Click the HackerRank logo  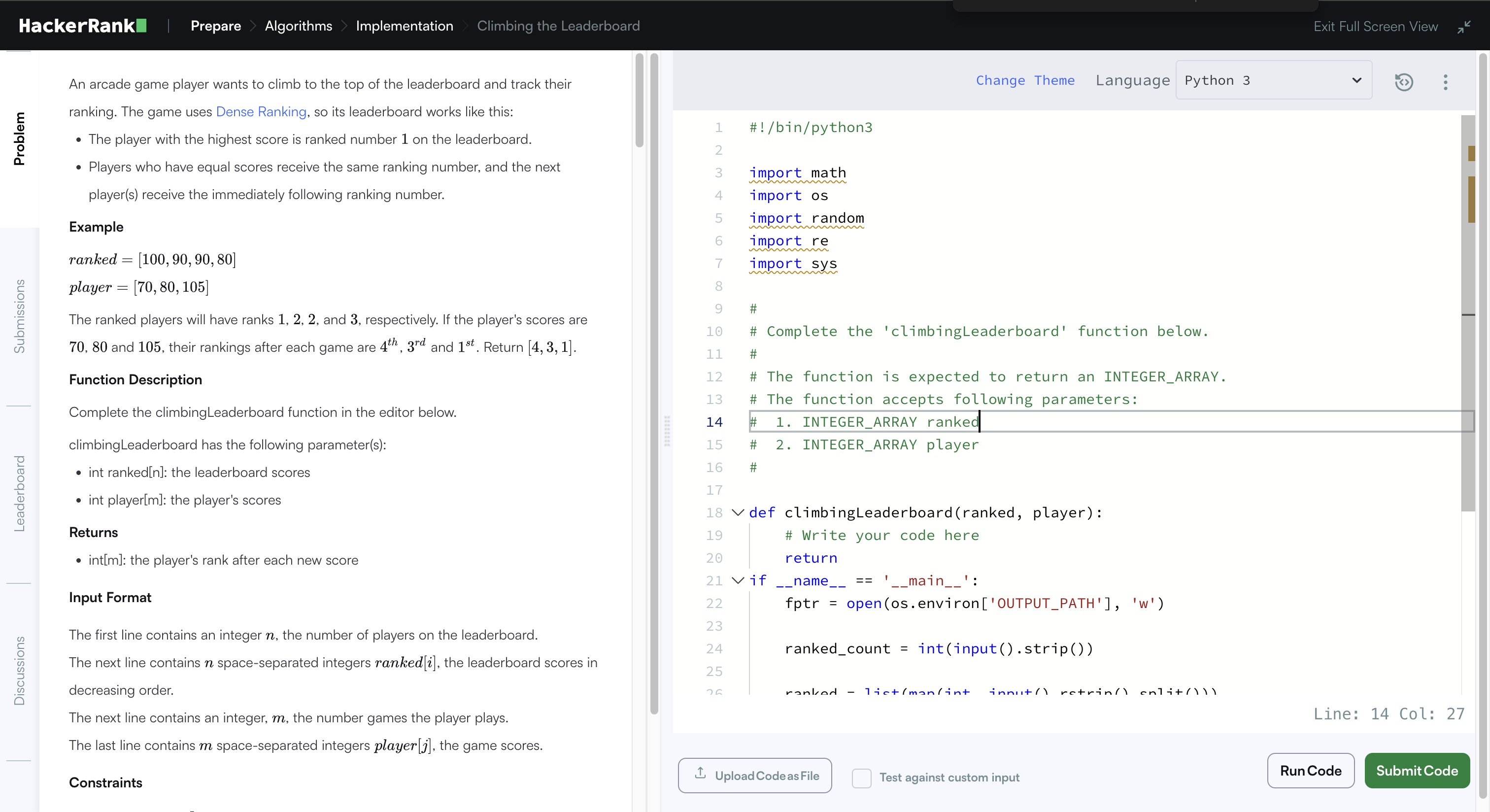coord(82,26)
